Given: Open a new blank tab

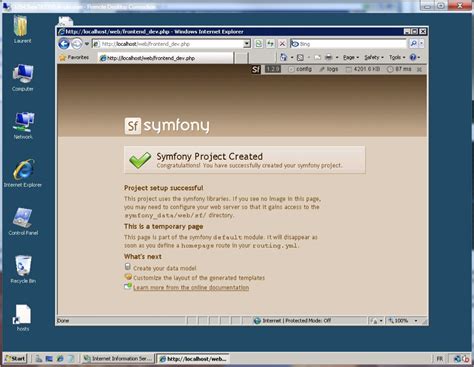Looking at the screenshot, I should [x=241, y=58].
